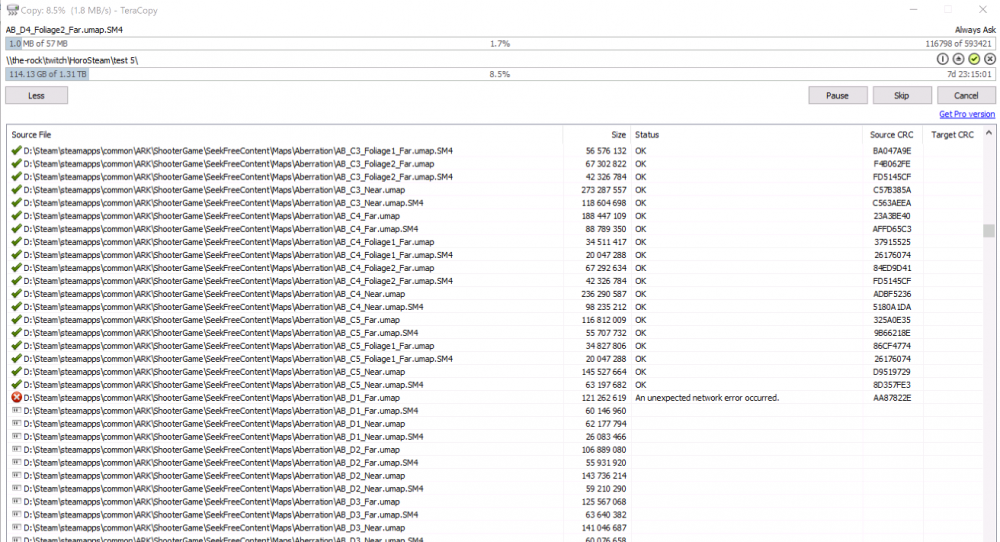Click the pending icon of AB_D2_Near.umap
The height and width of the screenshot is (542, 1000).
click(x=17, y=476)
